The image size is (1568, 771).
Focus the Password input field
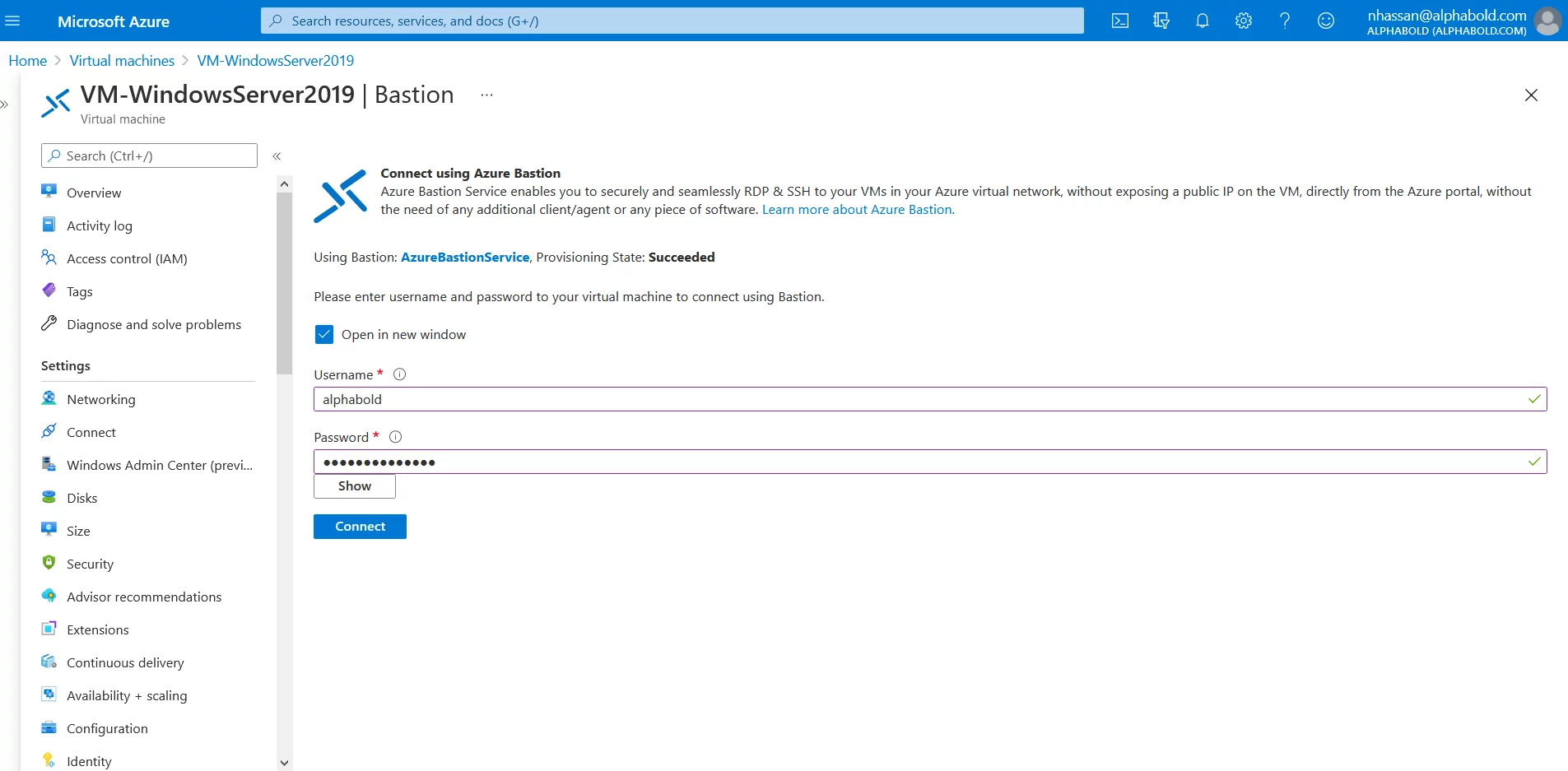click(x=930, y=462)
